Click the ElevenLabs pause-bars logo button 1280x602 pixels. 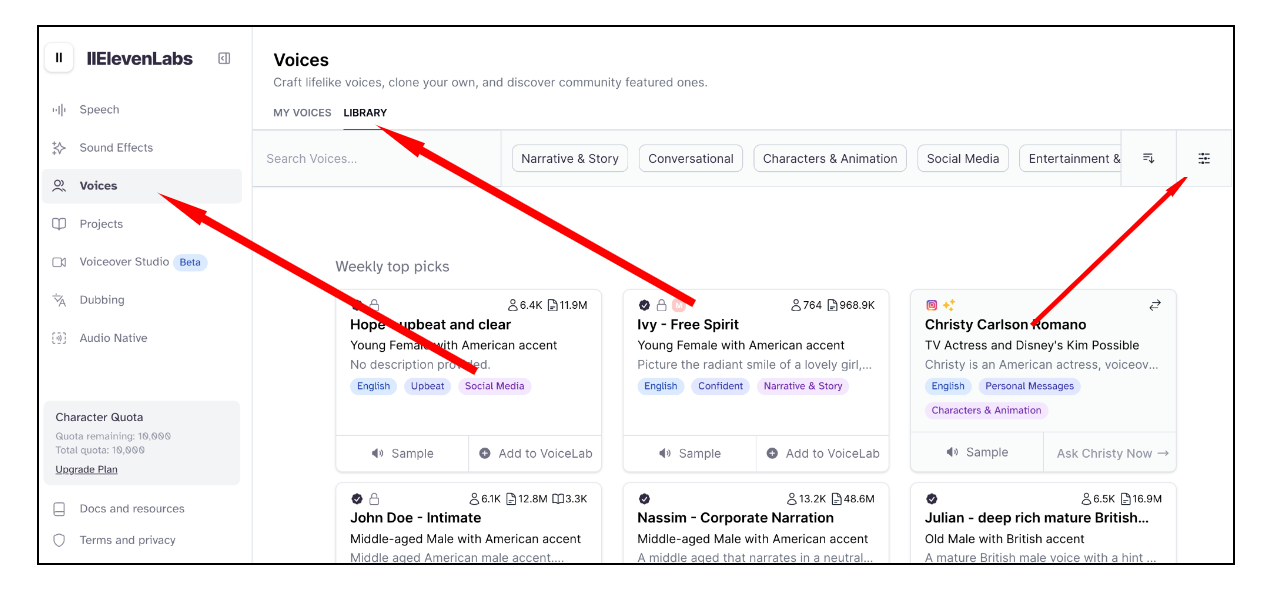(59, 58)
